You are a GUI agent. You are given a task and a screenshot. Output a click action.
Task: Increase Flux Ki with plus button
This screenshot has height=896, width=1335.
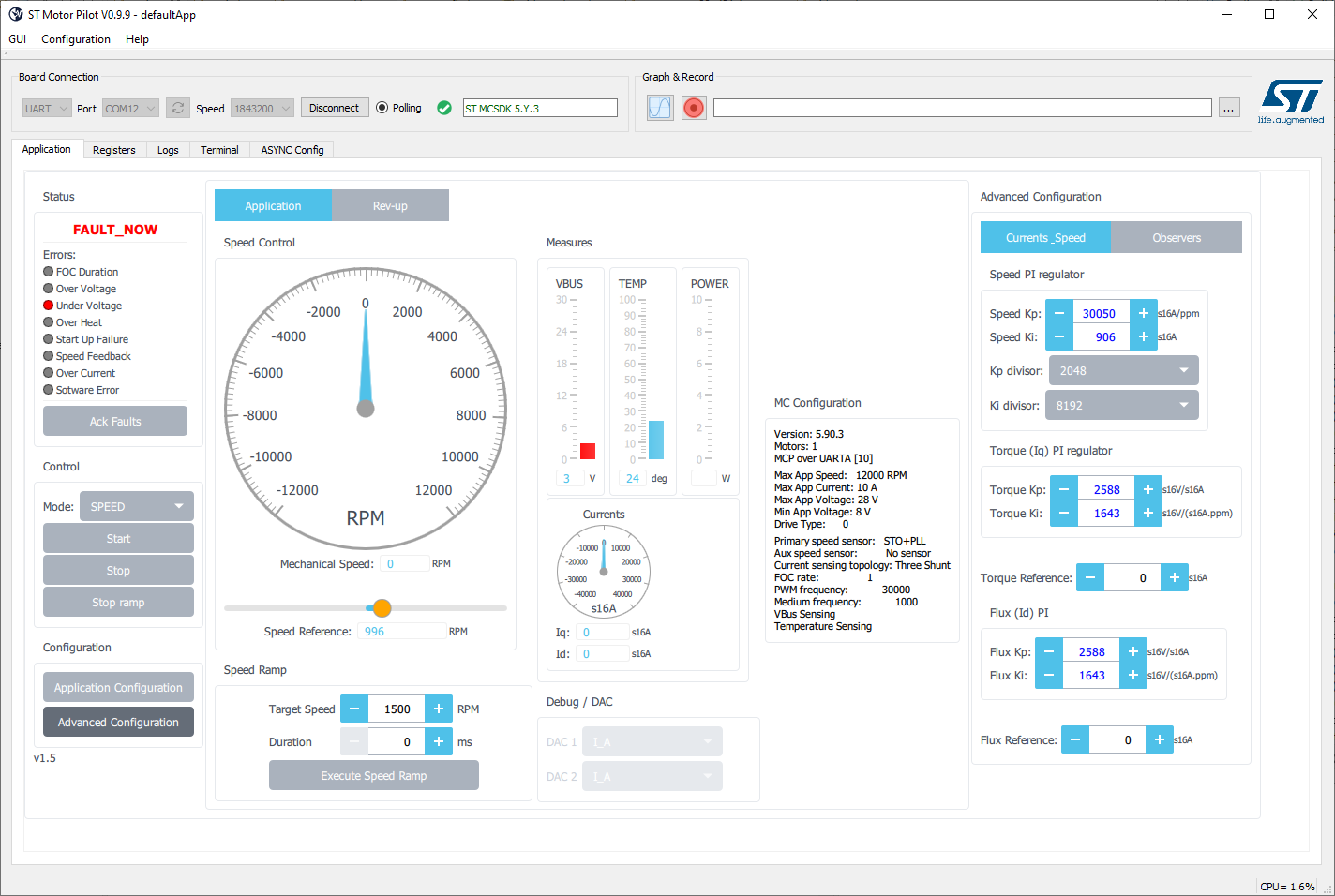pyautogui.click(x=1133, y=675)
